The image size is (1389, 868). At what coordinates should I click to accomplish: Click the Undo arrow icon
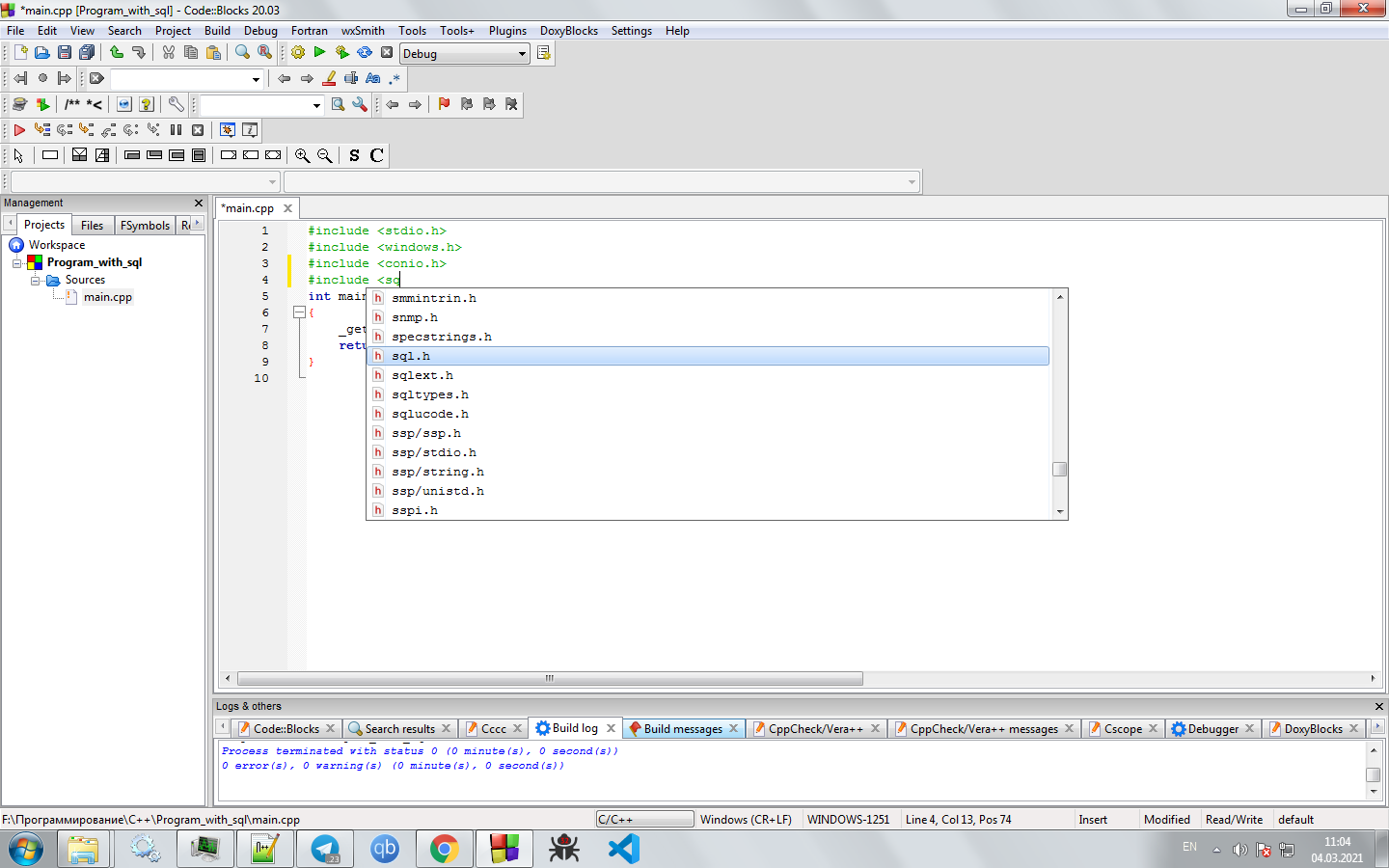(117, 53)
